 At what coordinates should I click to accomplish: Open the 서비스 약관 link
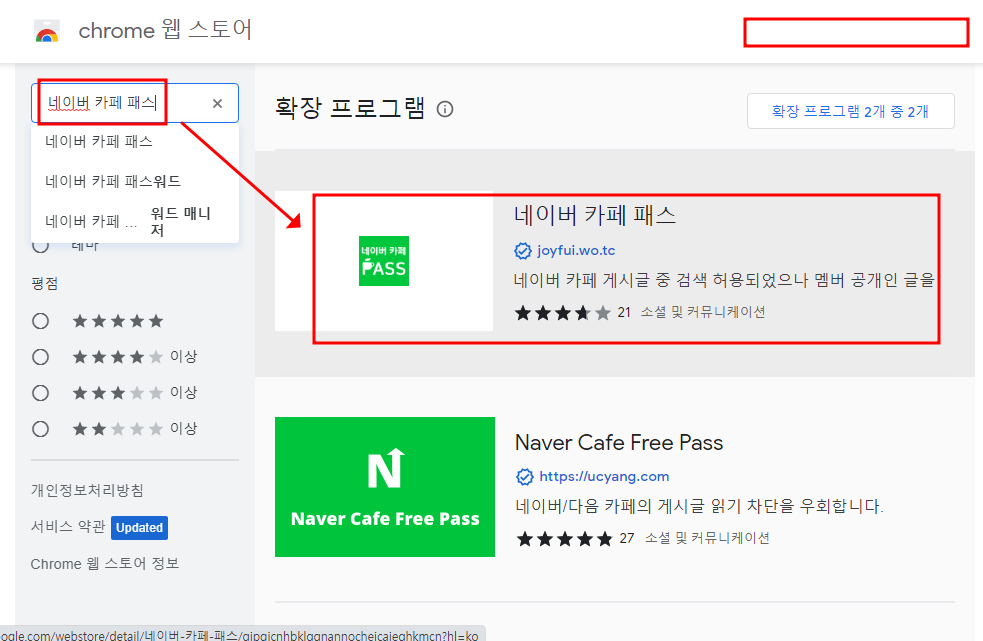coord(68,527)
